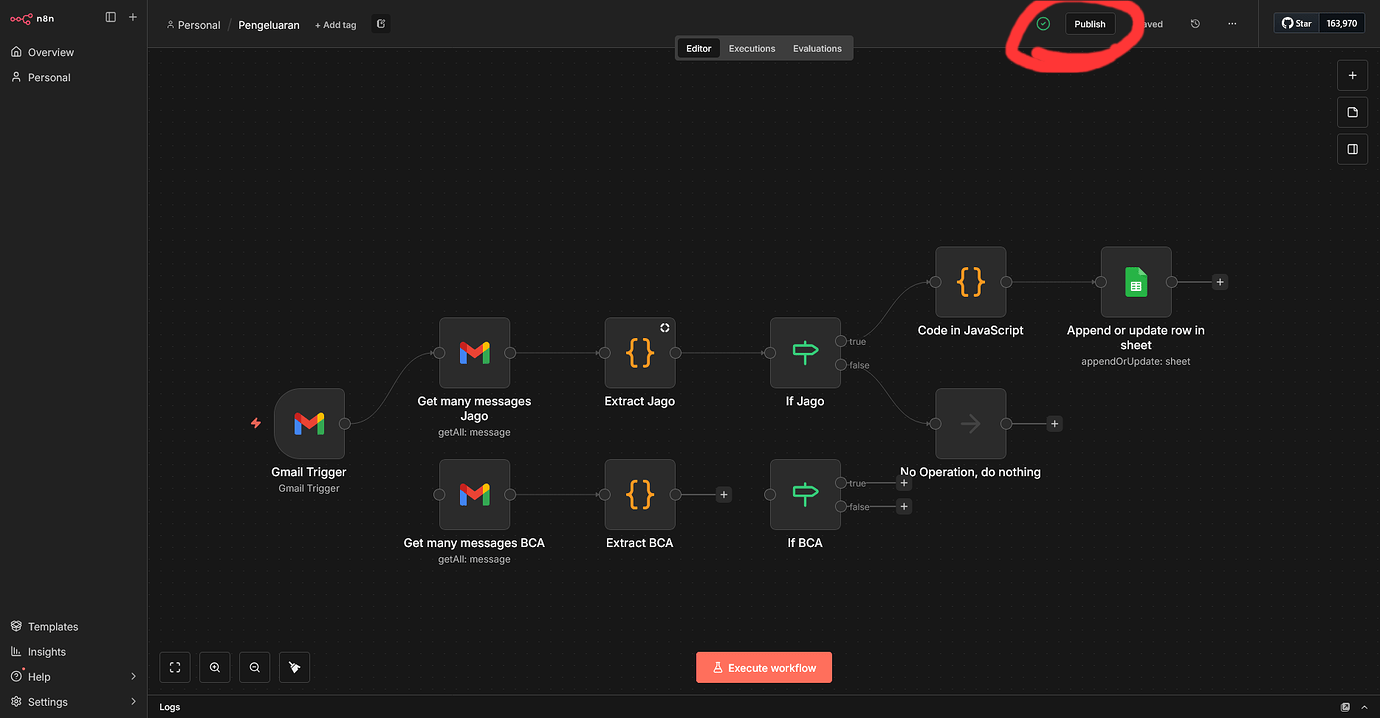Click the icon next to Add tag
The image size is (1380, 718).
tap(381, 24)
